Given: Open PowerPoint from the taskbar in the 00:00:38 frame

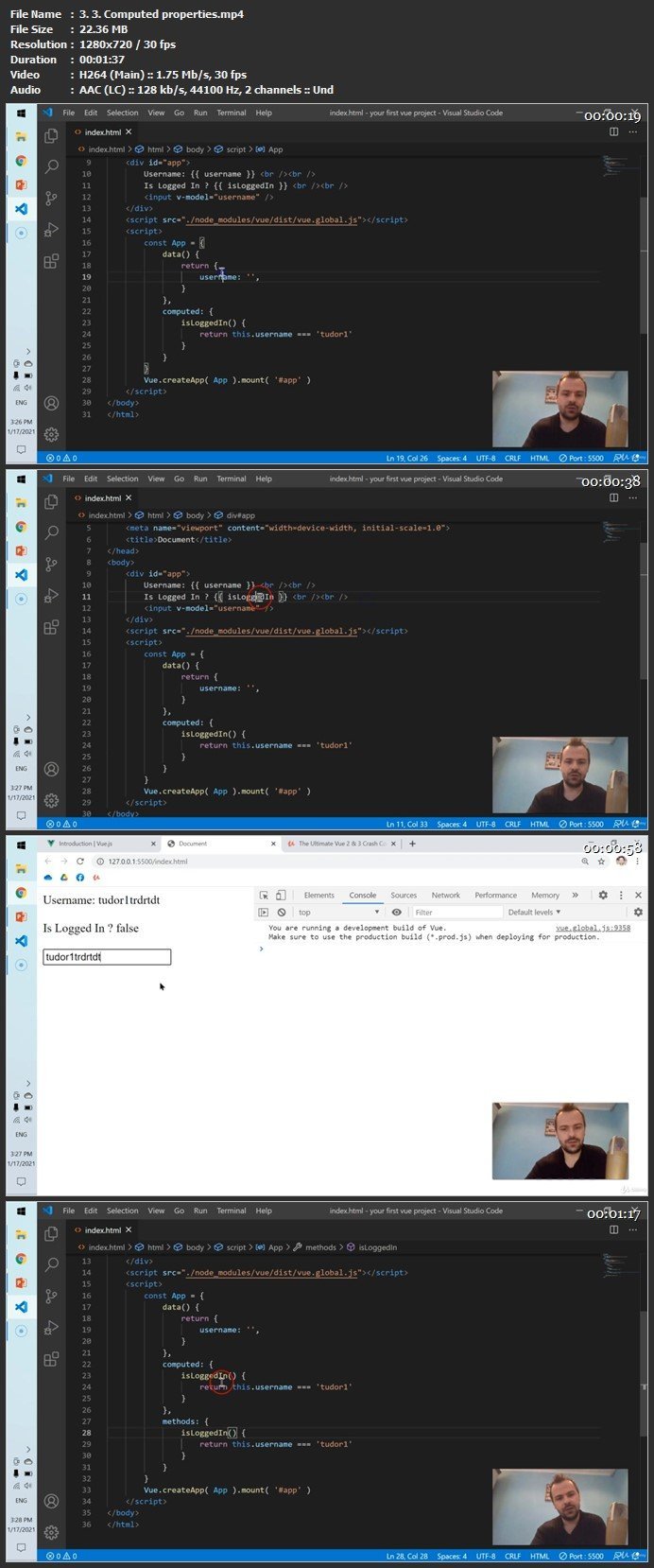Looking at the screenshot, I should [21, 550].
